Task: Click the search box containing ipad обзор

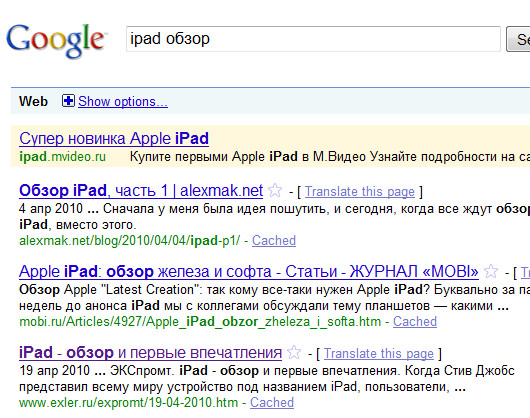Action: pos(313,39)
